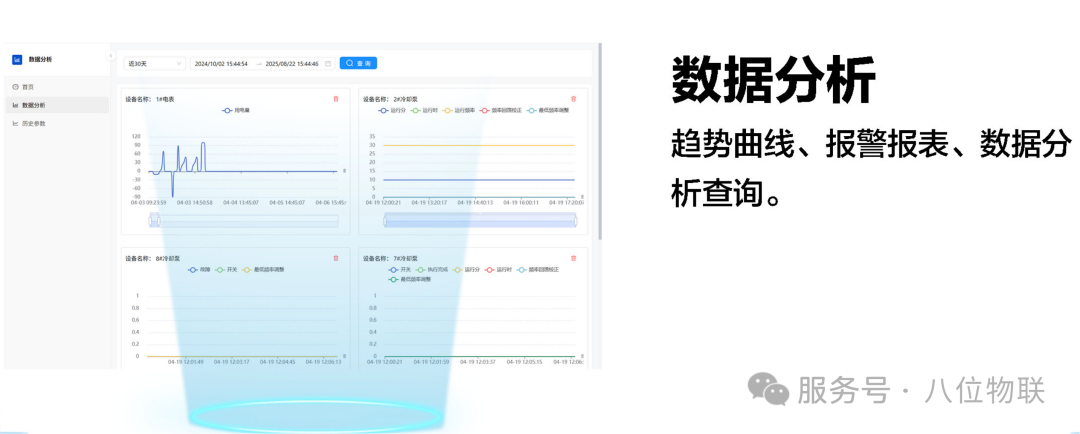Toggle 开关 legend in 7#冷却泵 chart
Viewport: 1080px width, 434px height.
tap(400, 269)
